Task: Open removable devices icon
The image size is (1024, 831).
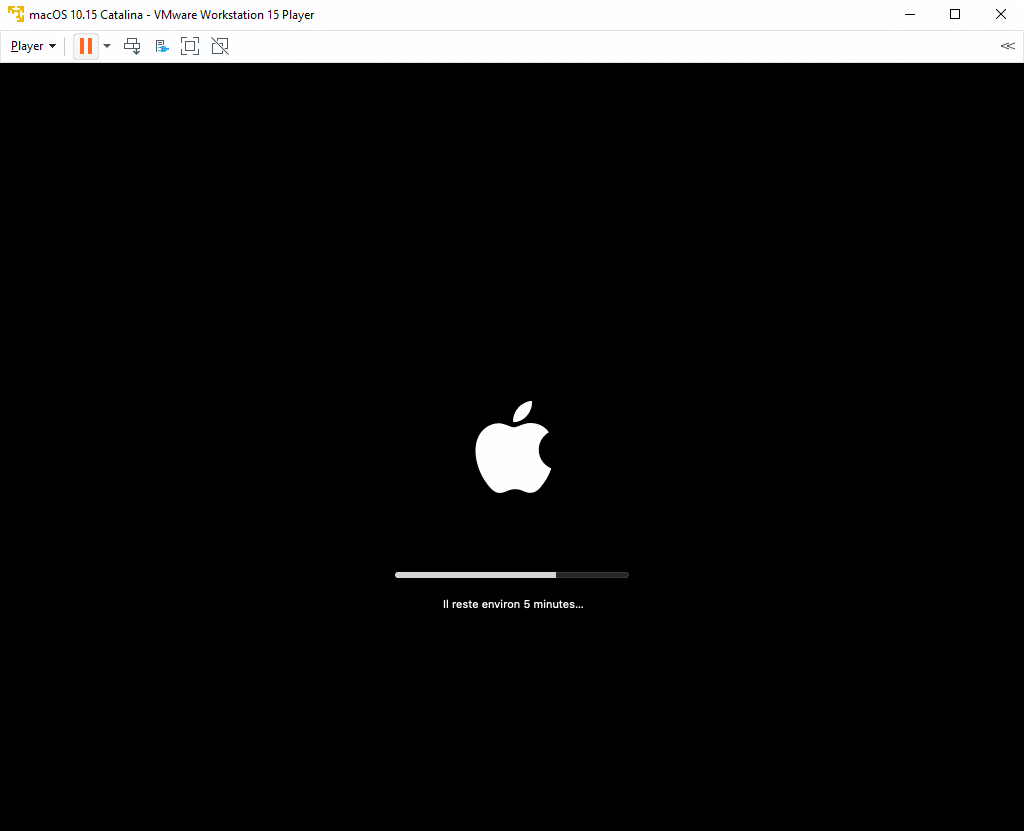Action: 161,46
